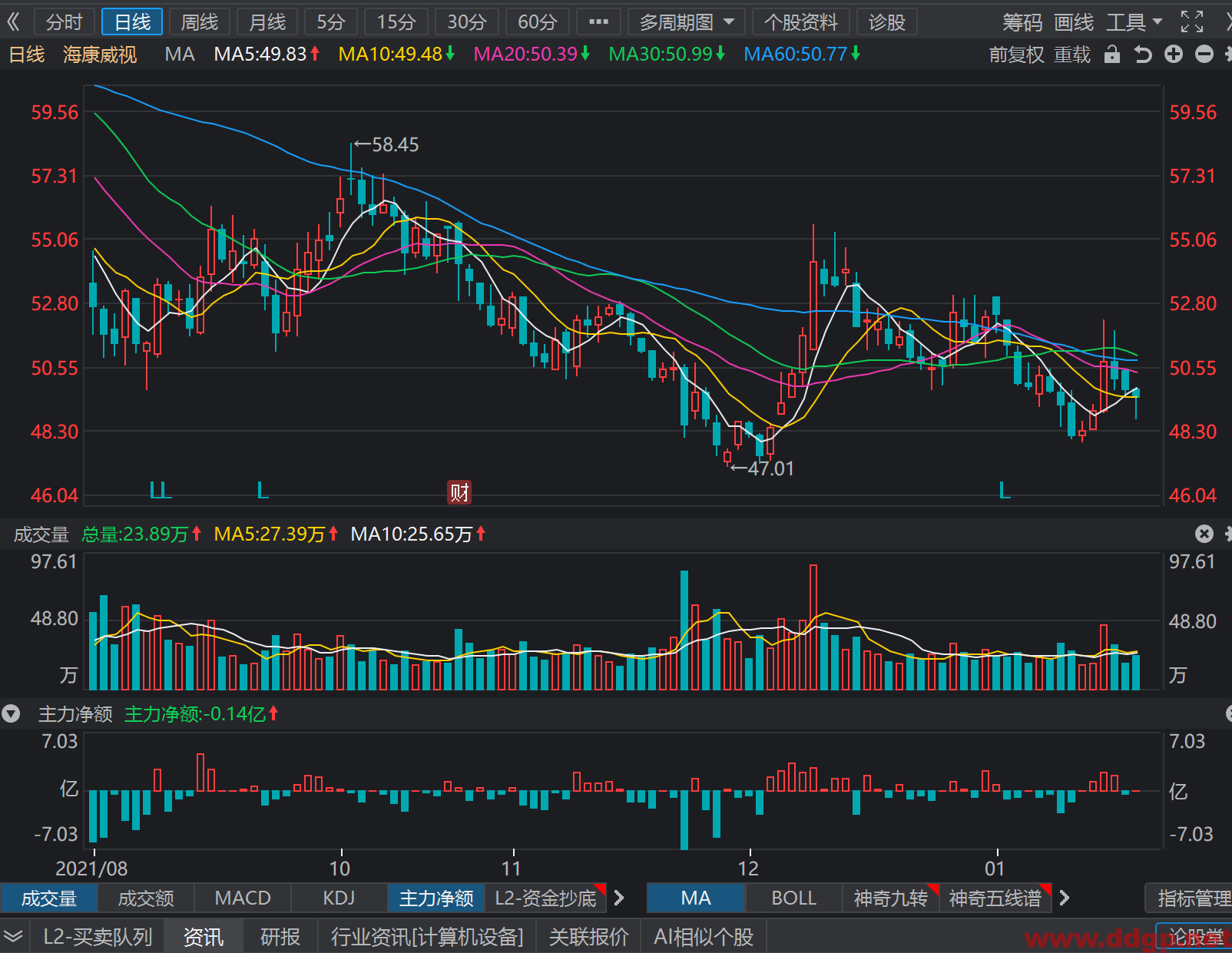Collapse the 主力净额 panel with circled arrow

coord(11,714)
